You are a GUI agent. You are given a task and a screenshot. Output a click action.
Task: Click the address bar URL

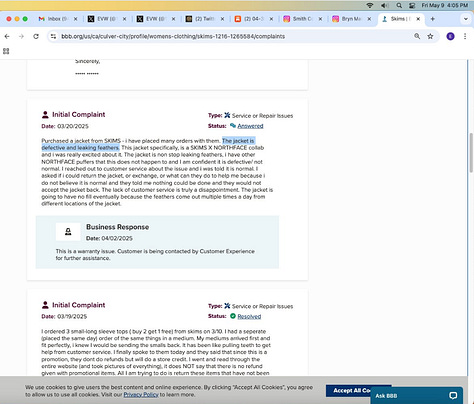(x=173, y=36)
